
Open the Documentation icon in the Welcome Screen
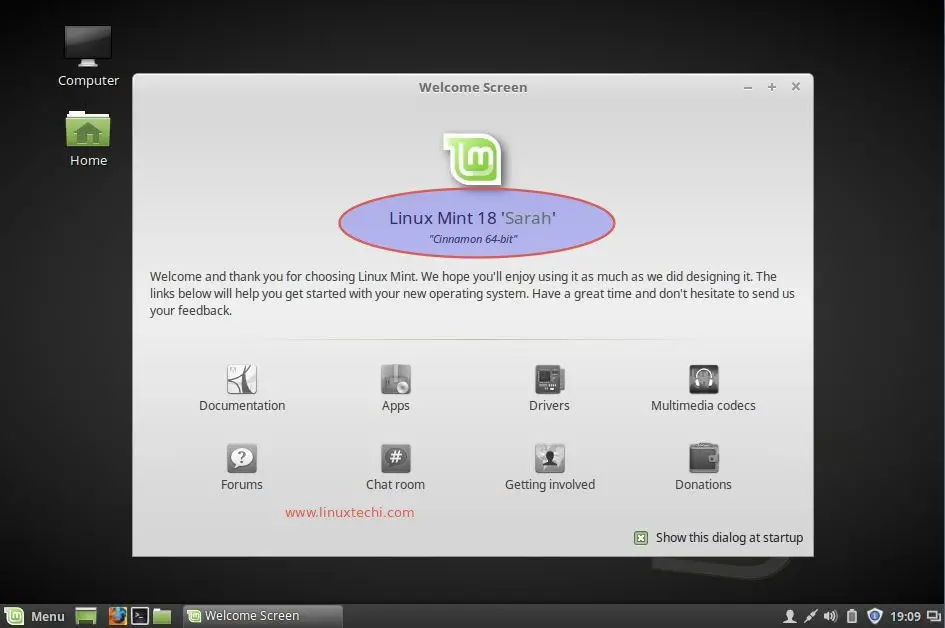[242, 379]
